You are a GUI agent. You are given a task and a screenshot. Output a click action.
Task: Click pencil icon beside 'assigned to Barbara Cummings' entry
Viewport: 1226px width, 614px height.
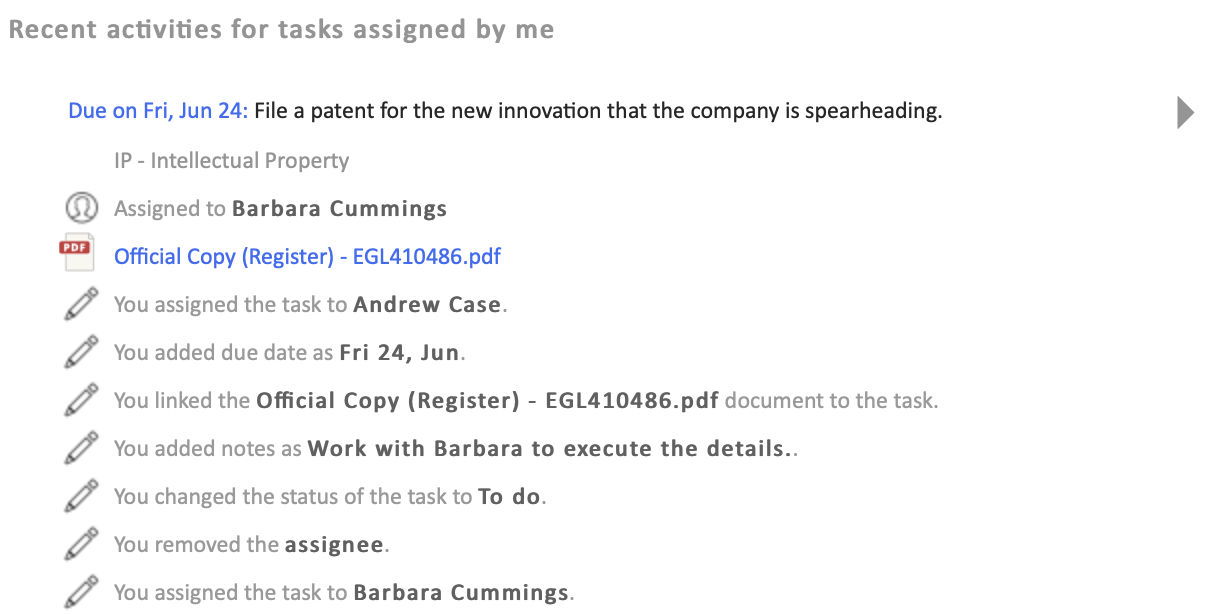[x=81, y=592]
